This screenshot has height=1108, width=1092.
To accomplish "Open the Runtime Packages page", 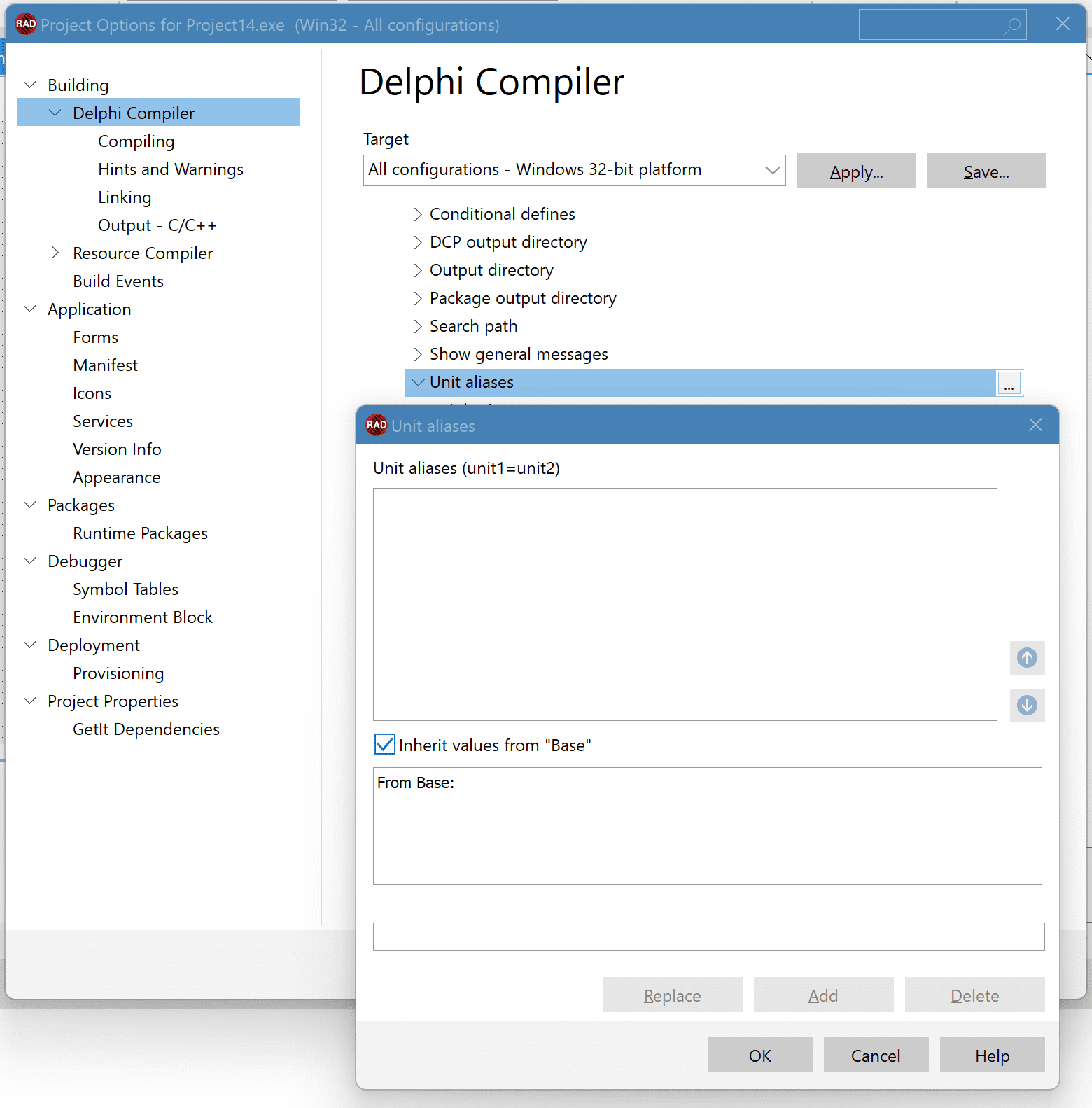I will 140,533.
